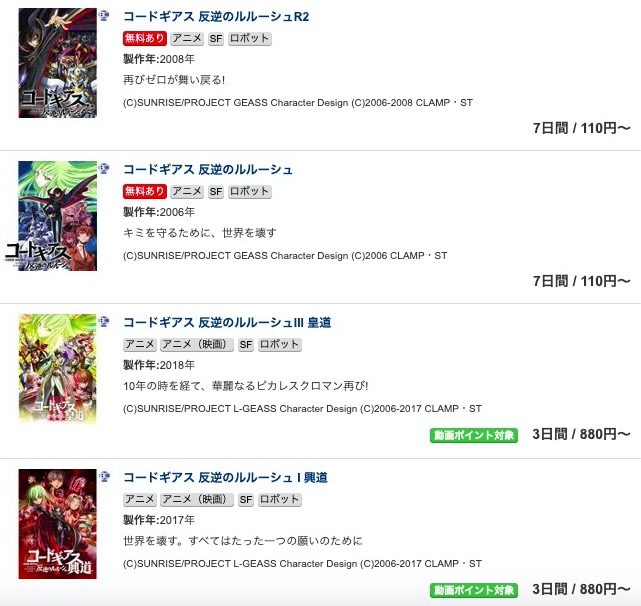Select the ロボット tag on R2
641x606 pixels.
coord(249,38)
